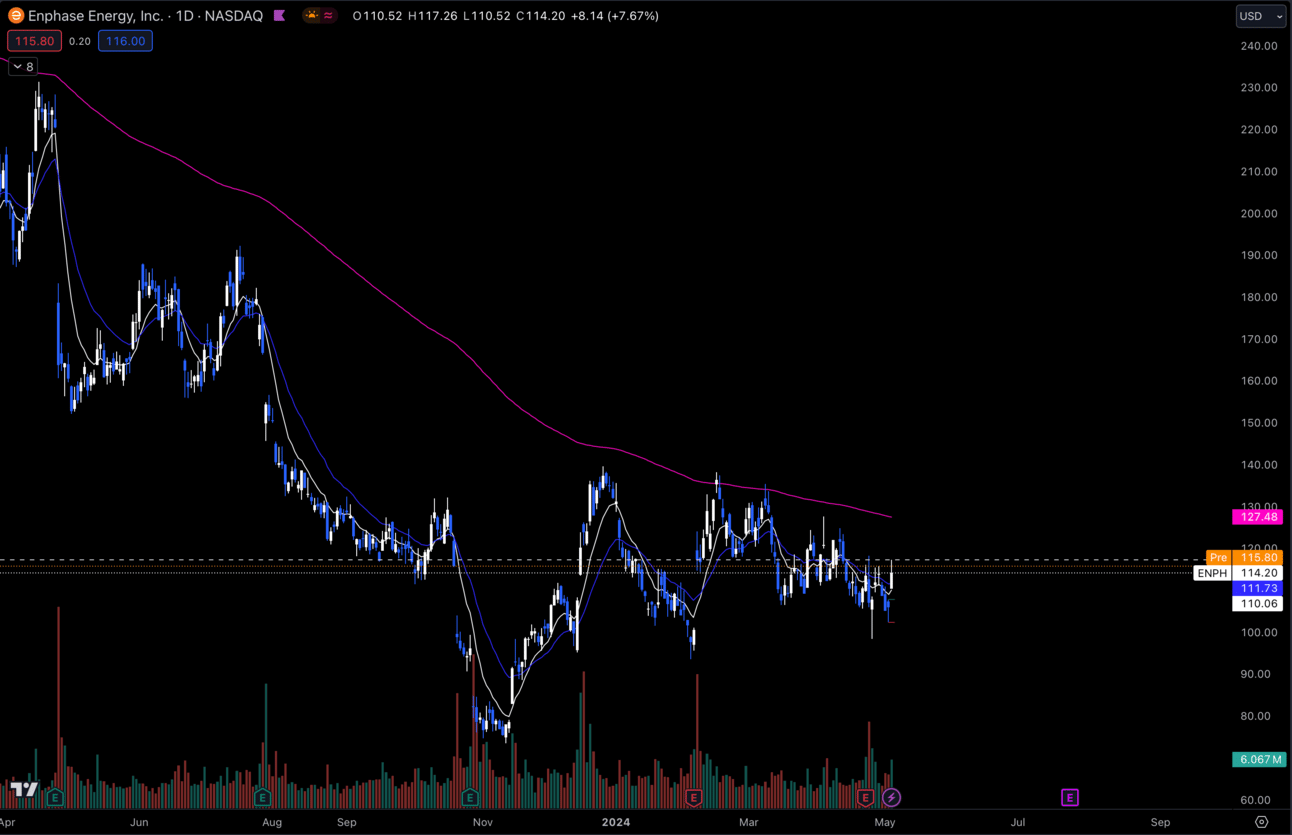Image resolution: width=1292 pixels, height=835 pixels.
Task: Click the blue 116.00 buy button
Action: [125, 41]
